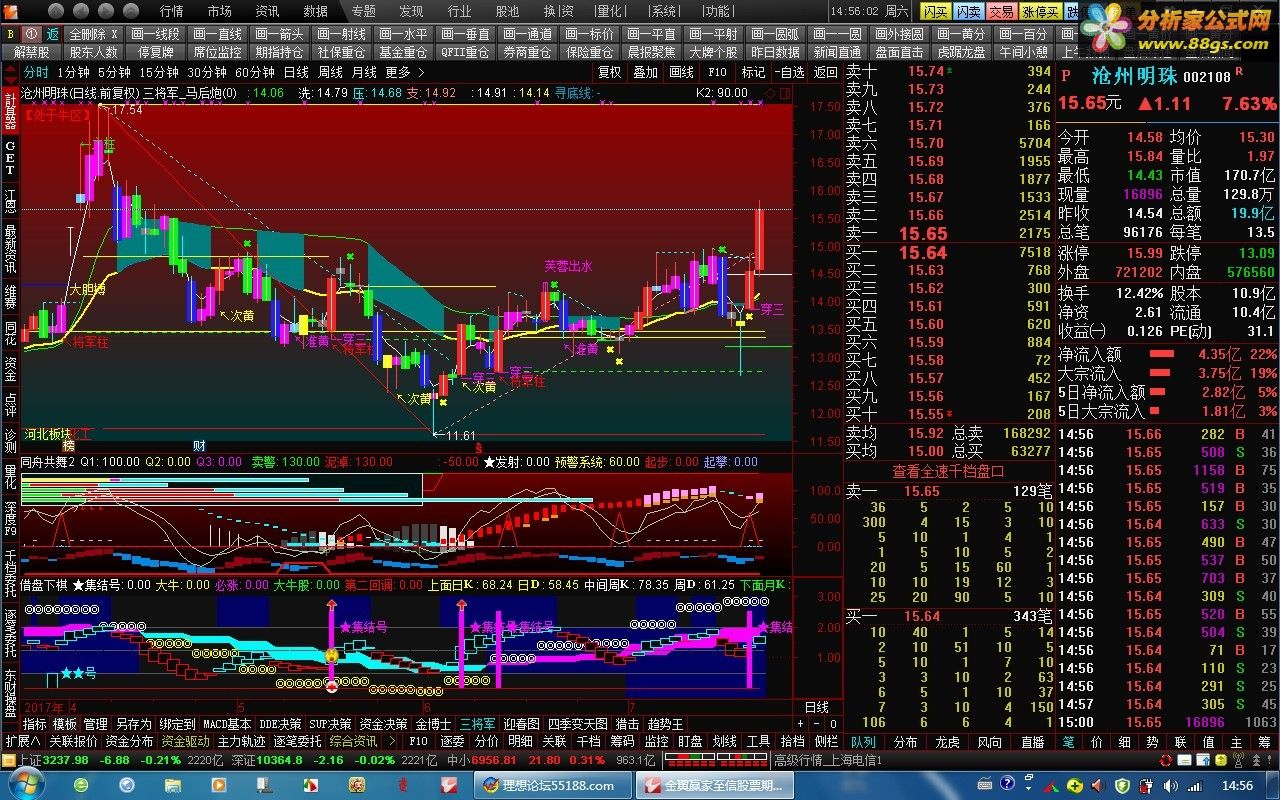
Task: Select the 笔 tab below the tick list
Action: pyautogui.click(x=1069, y=742)
